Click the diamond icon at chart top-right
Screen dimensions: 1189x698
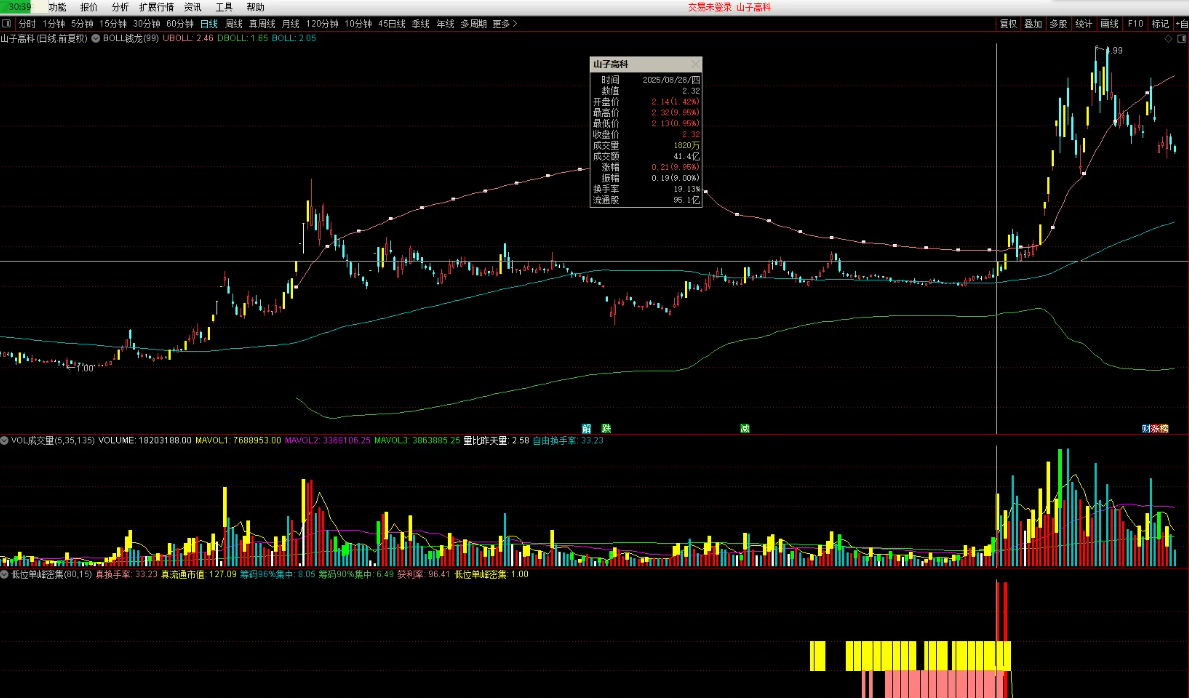pyautogui.click(x=1169, y=39)
